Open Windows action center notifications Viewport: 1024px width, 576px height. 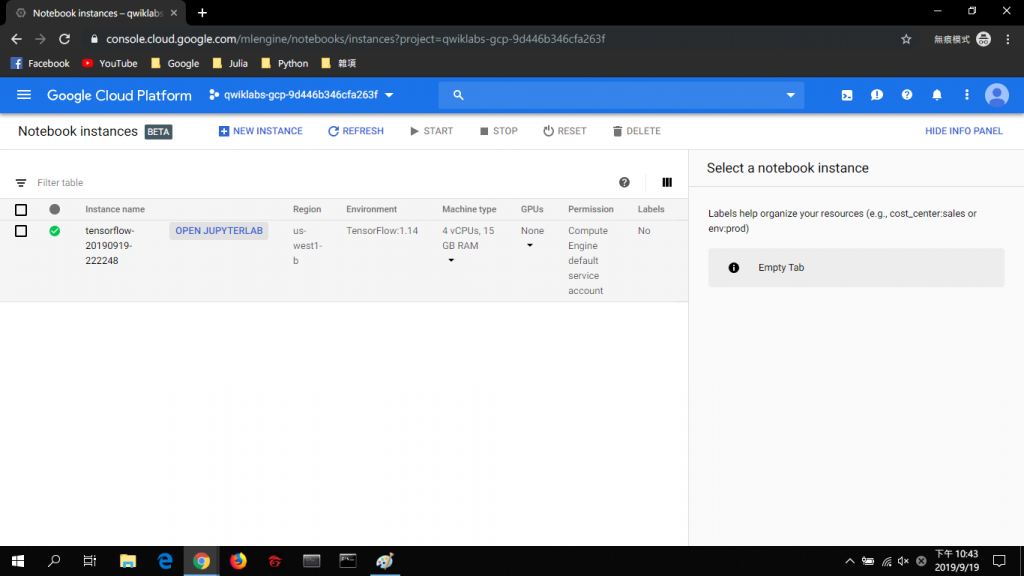point(999,561)
